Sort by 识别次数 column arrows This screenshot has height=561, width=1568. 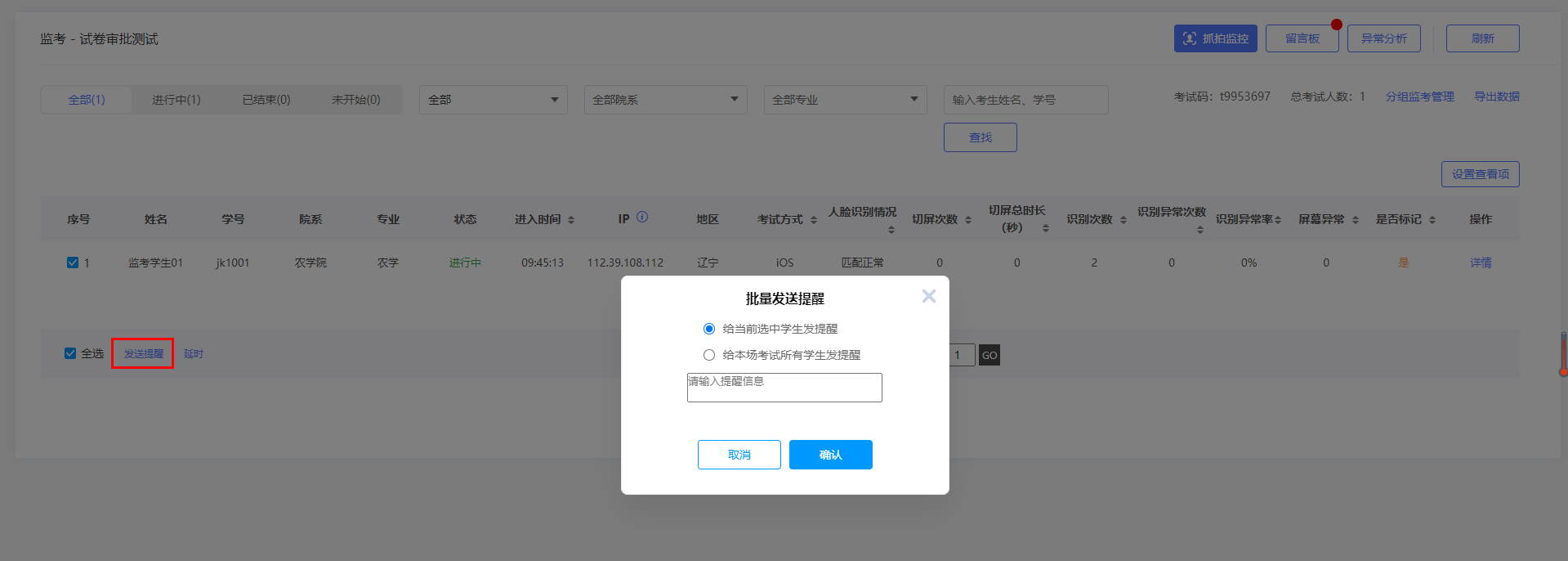point(1124,220)
